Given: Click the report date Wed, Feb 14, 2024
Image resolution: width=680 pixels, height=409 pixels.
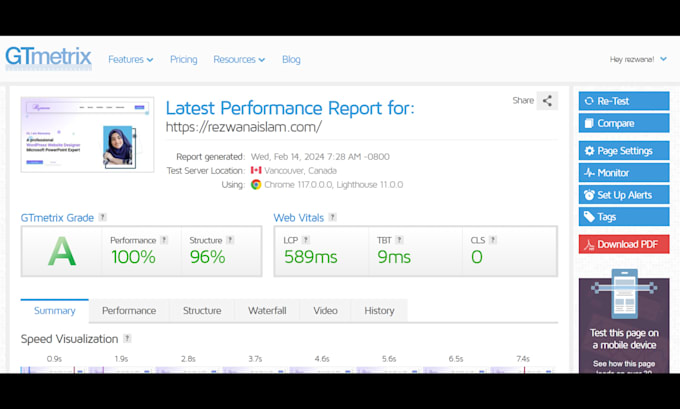Looking at the screenshot, I should [320, 157].
